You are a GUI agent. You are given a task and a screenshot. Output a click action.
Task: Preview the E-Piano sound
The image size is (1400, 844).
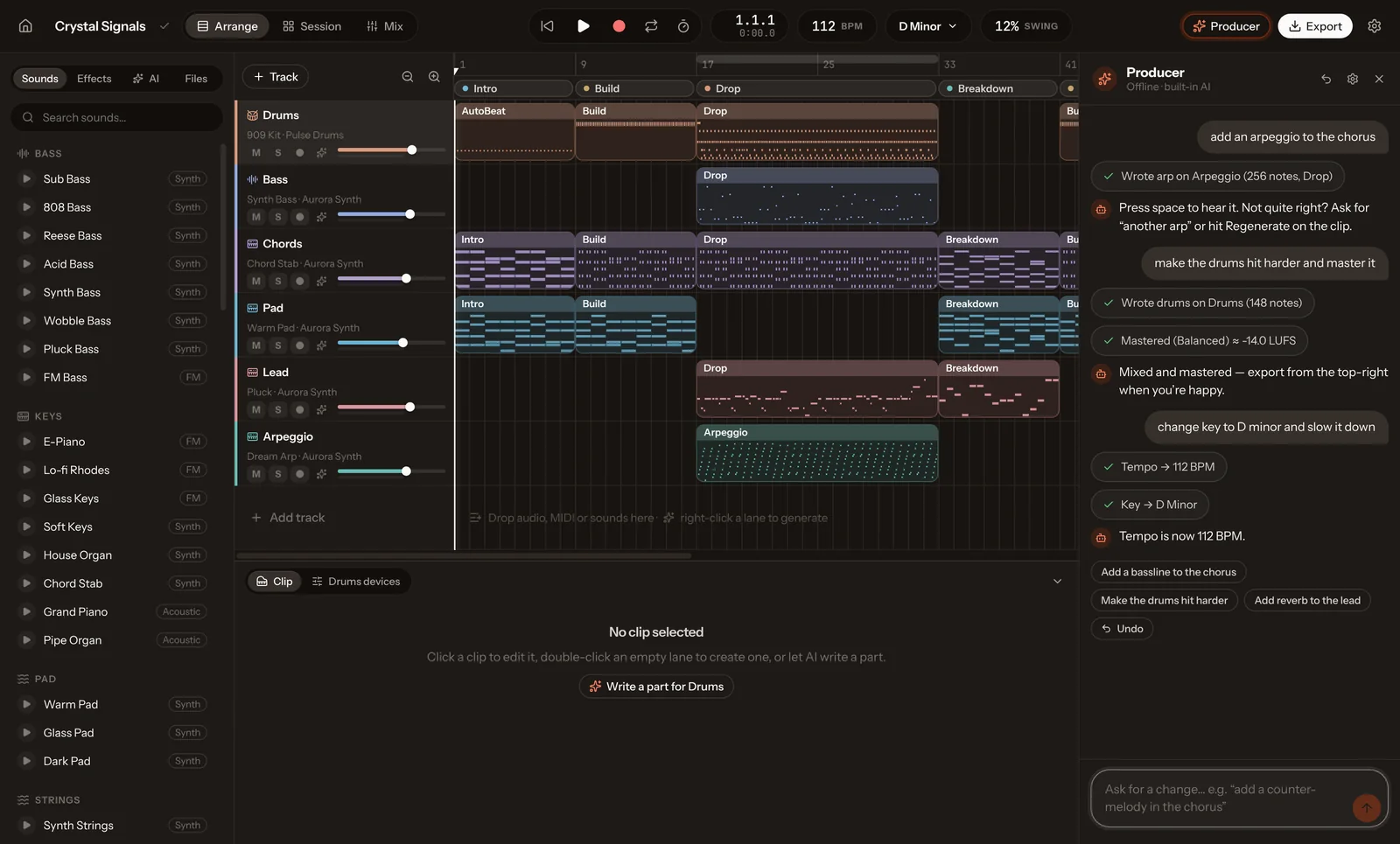[26, 442]
